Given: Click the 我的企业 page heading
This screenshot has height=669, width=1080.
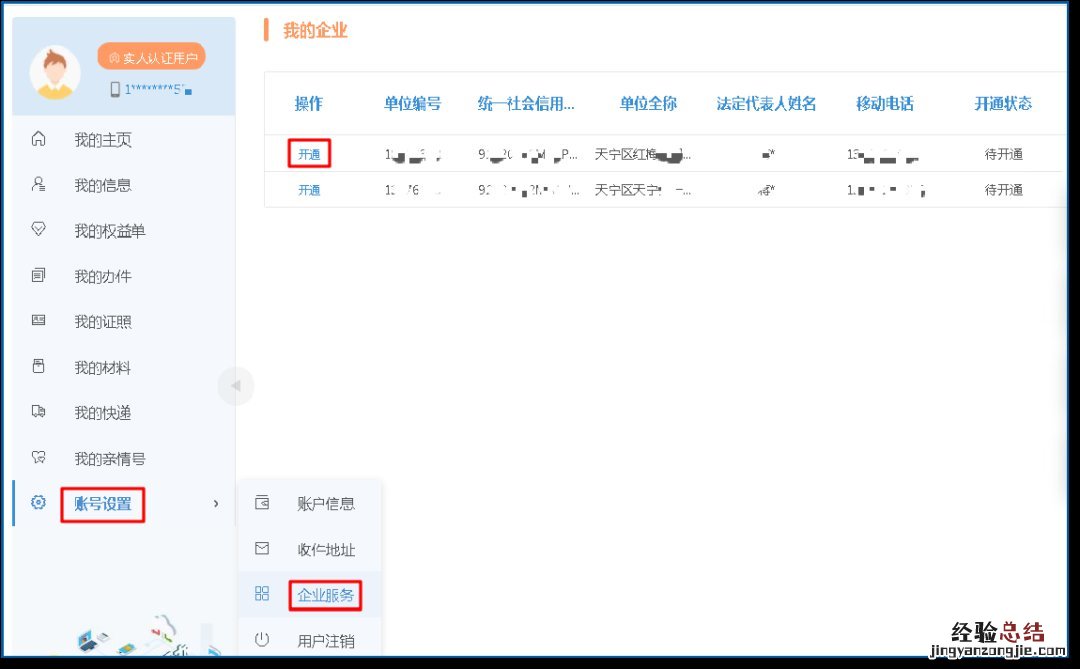Looking at the screenshot, I should coord(315,30).
